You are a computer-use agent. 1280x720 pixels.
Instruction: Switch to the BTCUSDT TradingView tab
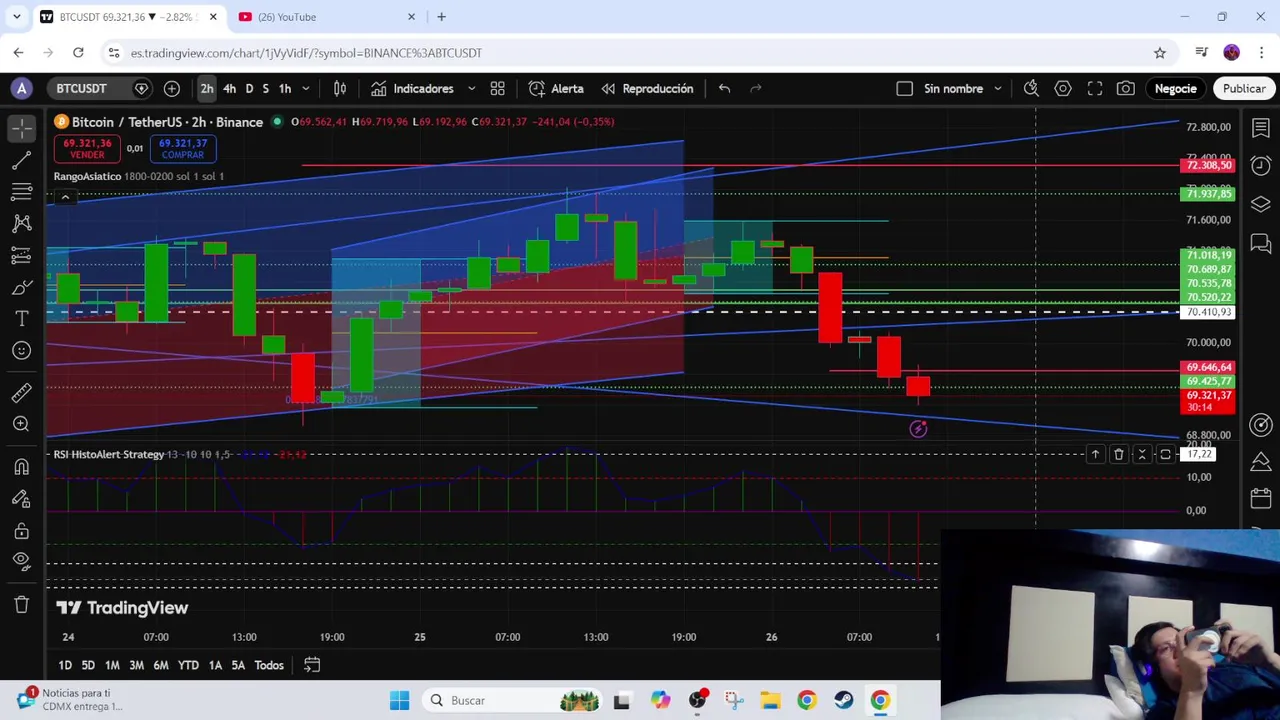coord(128,17)
